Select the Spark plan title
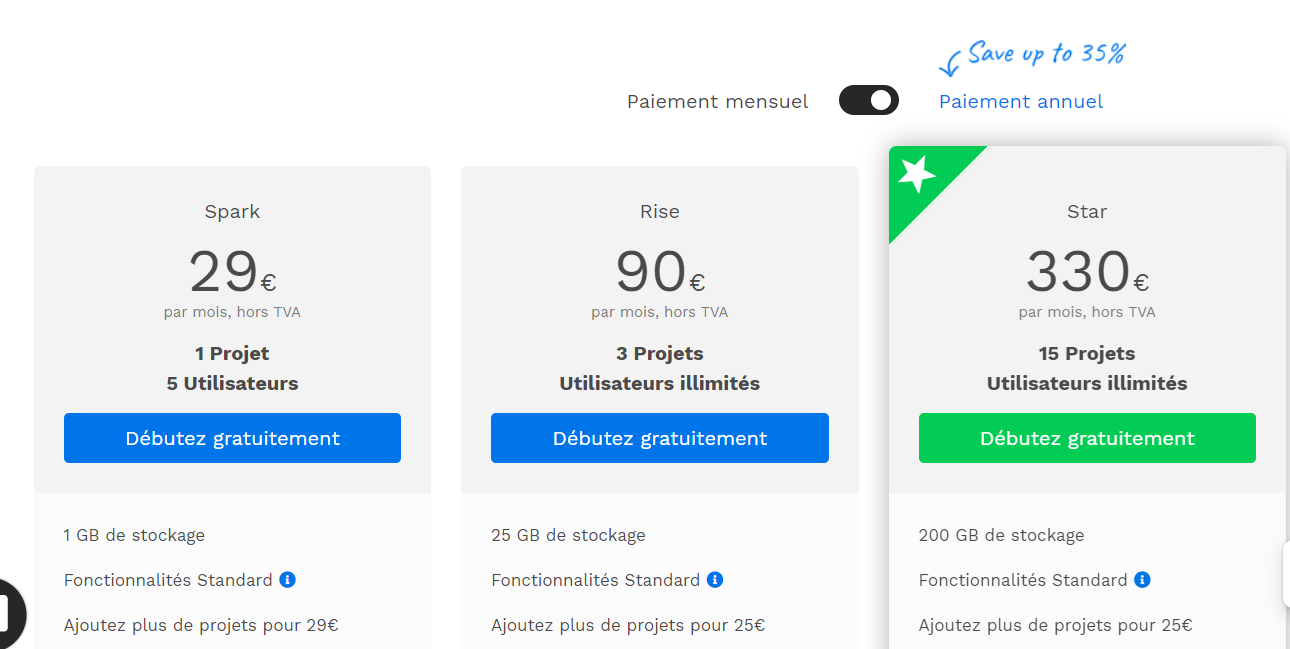 tap(232, 211)
